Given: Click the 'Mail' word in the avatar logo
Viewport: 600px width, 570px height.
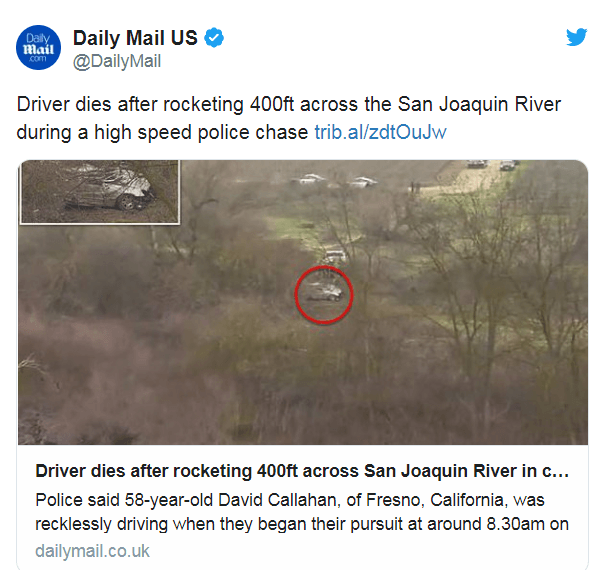Looking at the screenshot, I should coord(38,49).
